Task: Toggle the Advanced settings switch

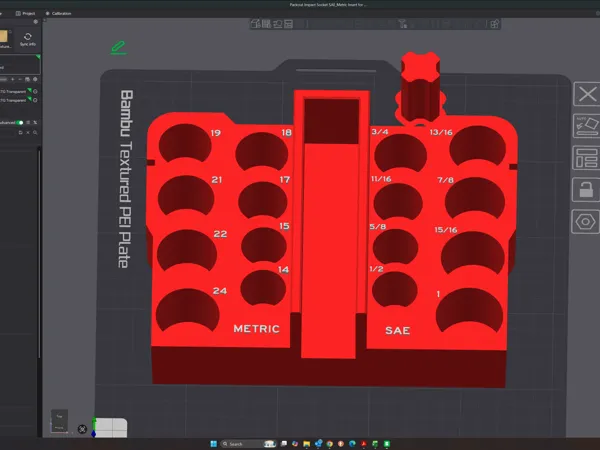Action: click(x=20, y=122)
